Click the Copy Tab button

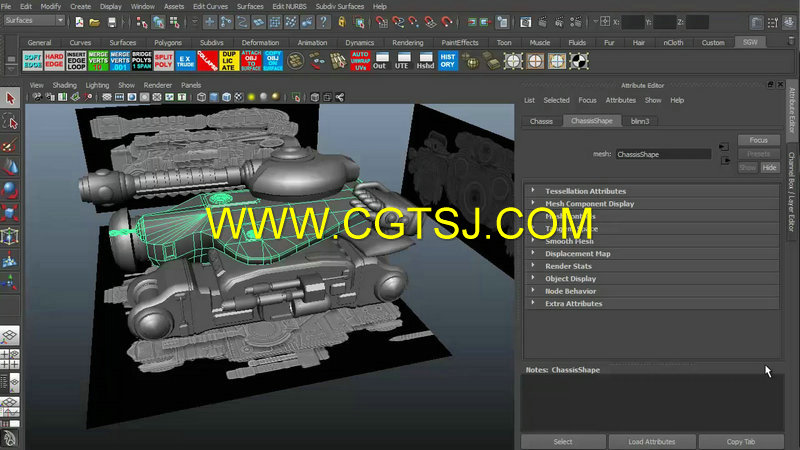741,442
